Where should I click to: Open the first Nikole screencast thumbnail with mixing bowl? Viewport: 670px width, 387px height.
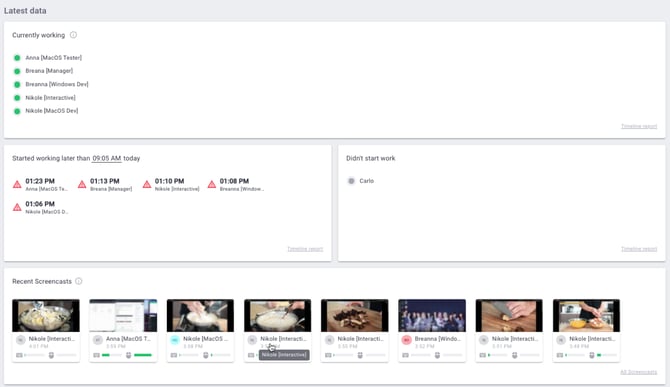[46, 316]
